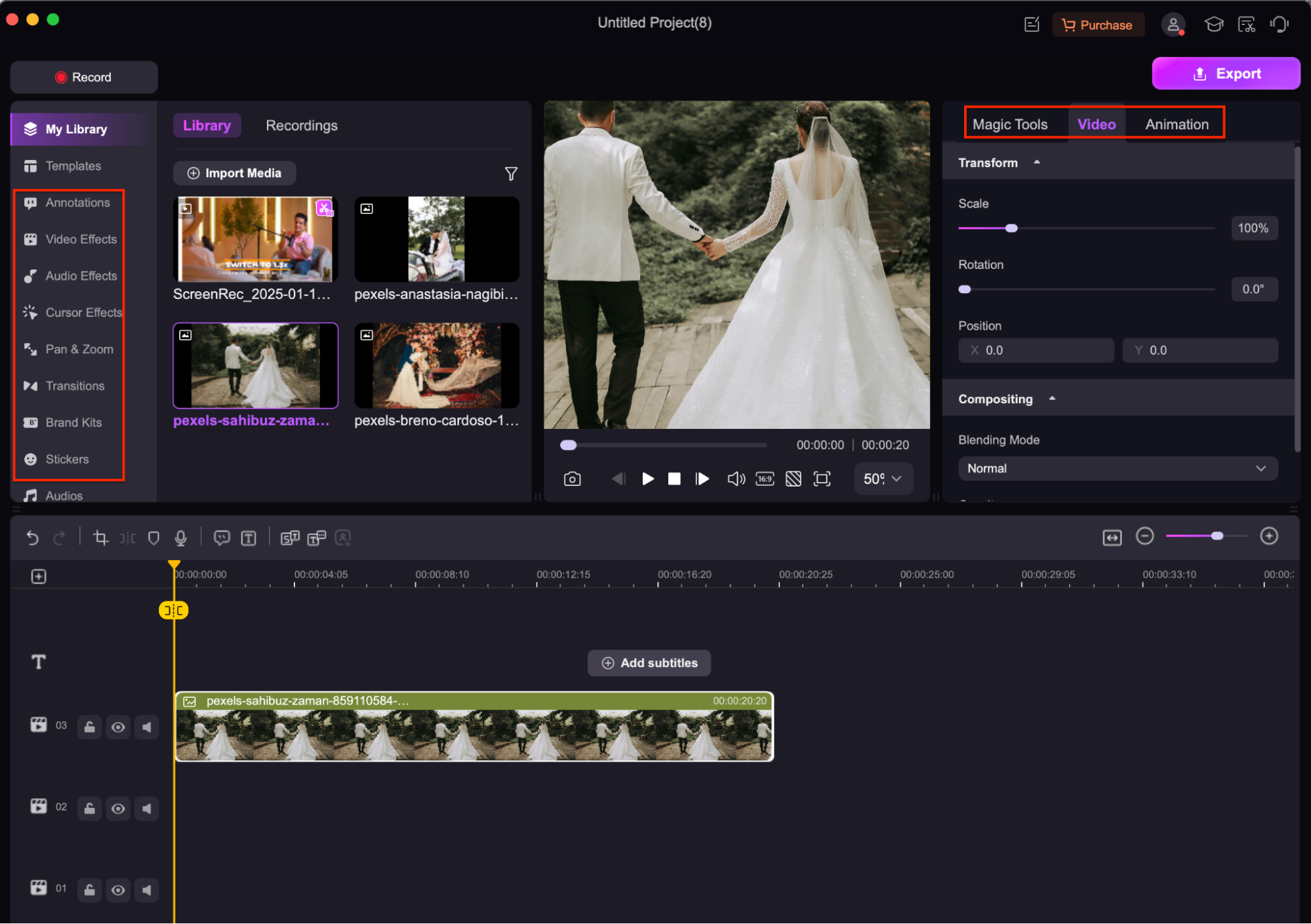Open the Recordings tab
1311x924 pixels.
302,126
